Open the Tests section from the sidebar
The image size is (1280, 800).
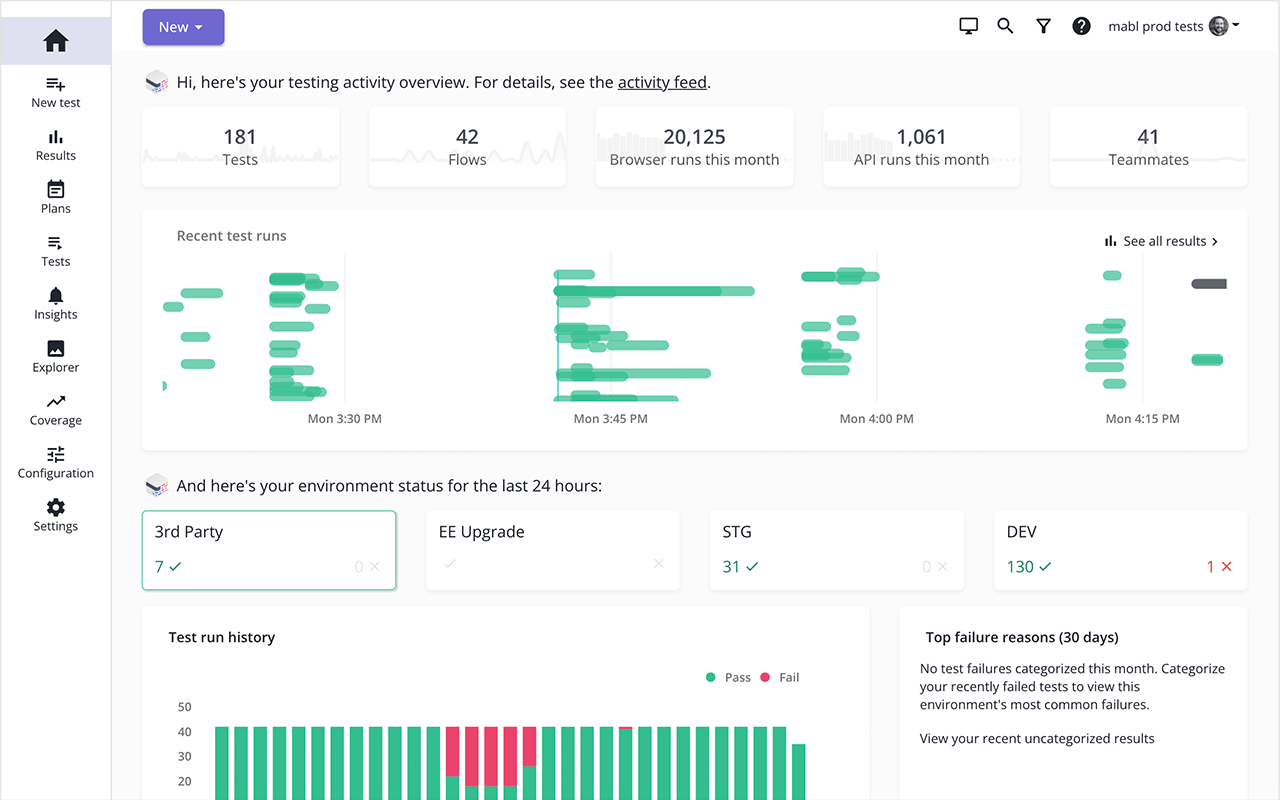55,246
